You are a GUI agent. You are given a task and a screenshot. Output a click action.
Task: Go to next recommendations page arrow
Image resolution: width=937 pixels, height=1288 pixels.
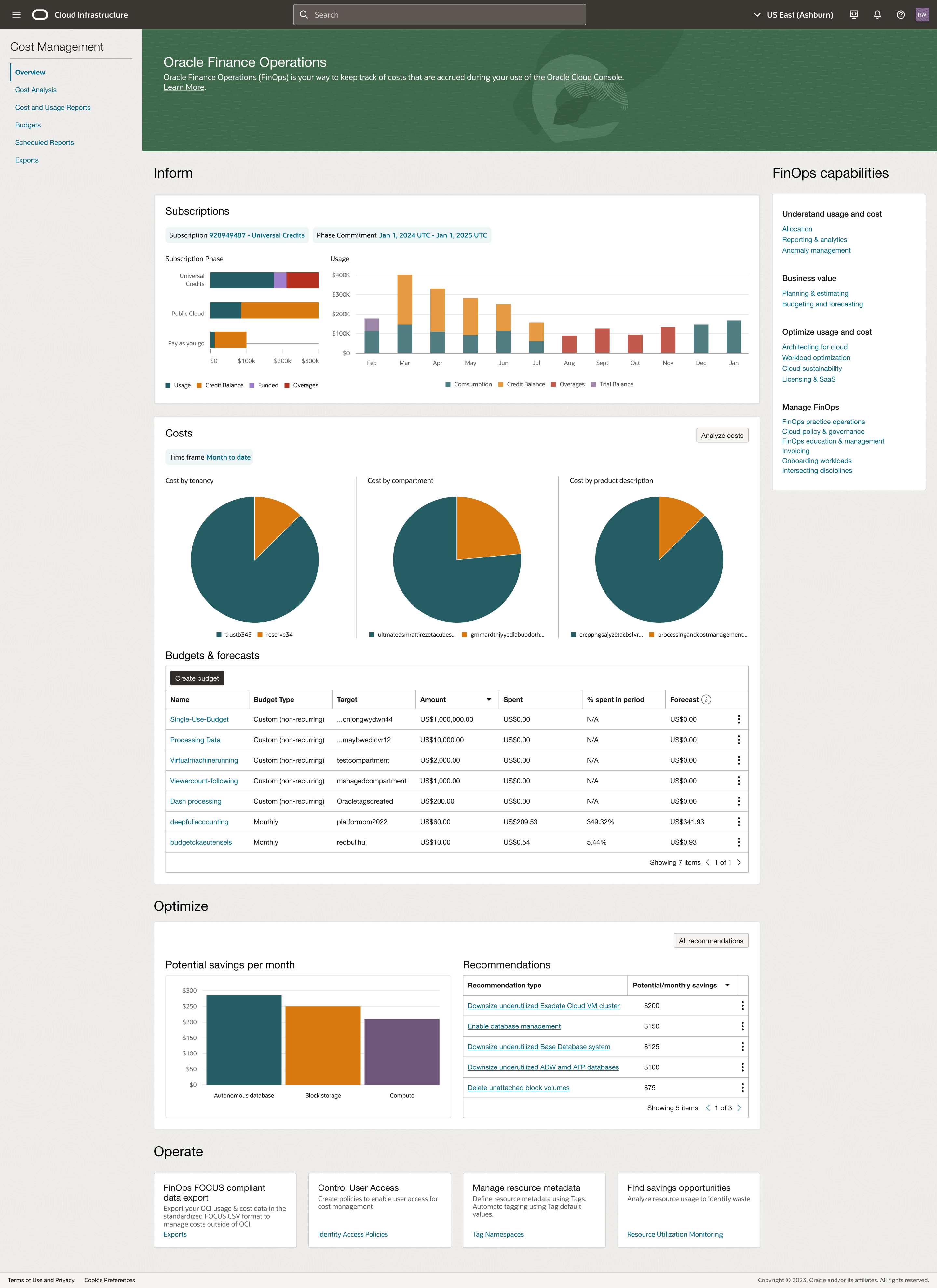(x=739, y=1108)
